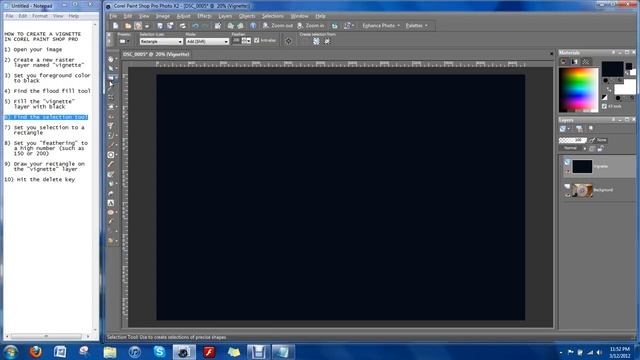Open the Adjust menu
This screenshot has height=360, width=640.
[183, 16]
